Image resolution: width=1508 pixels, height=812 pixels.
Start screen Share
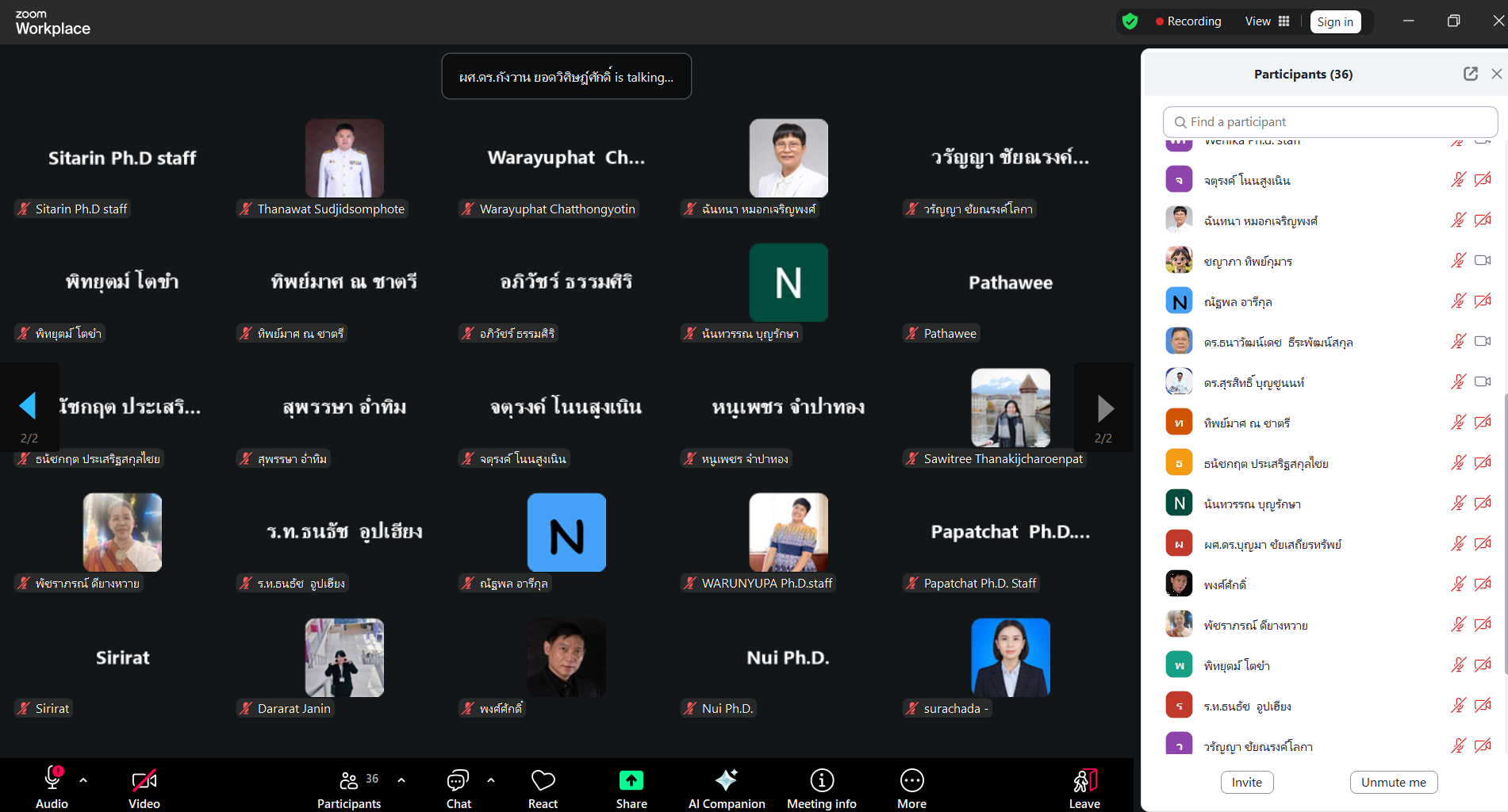(x=631, y=788)
